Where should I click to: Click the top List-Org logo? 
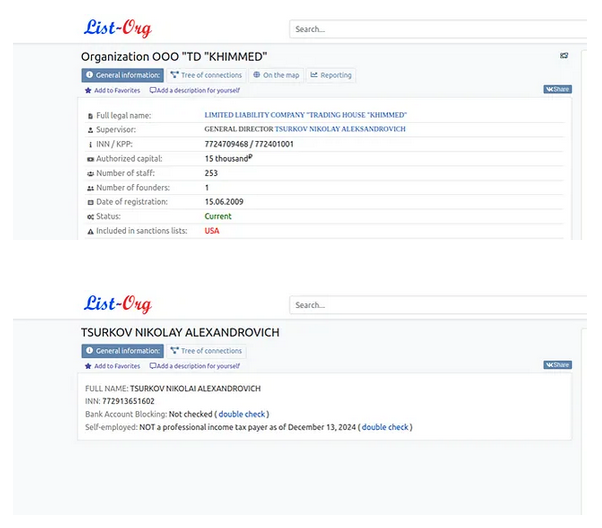[117, 28]
